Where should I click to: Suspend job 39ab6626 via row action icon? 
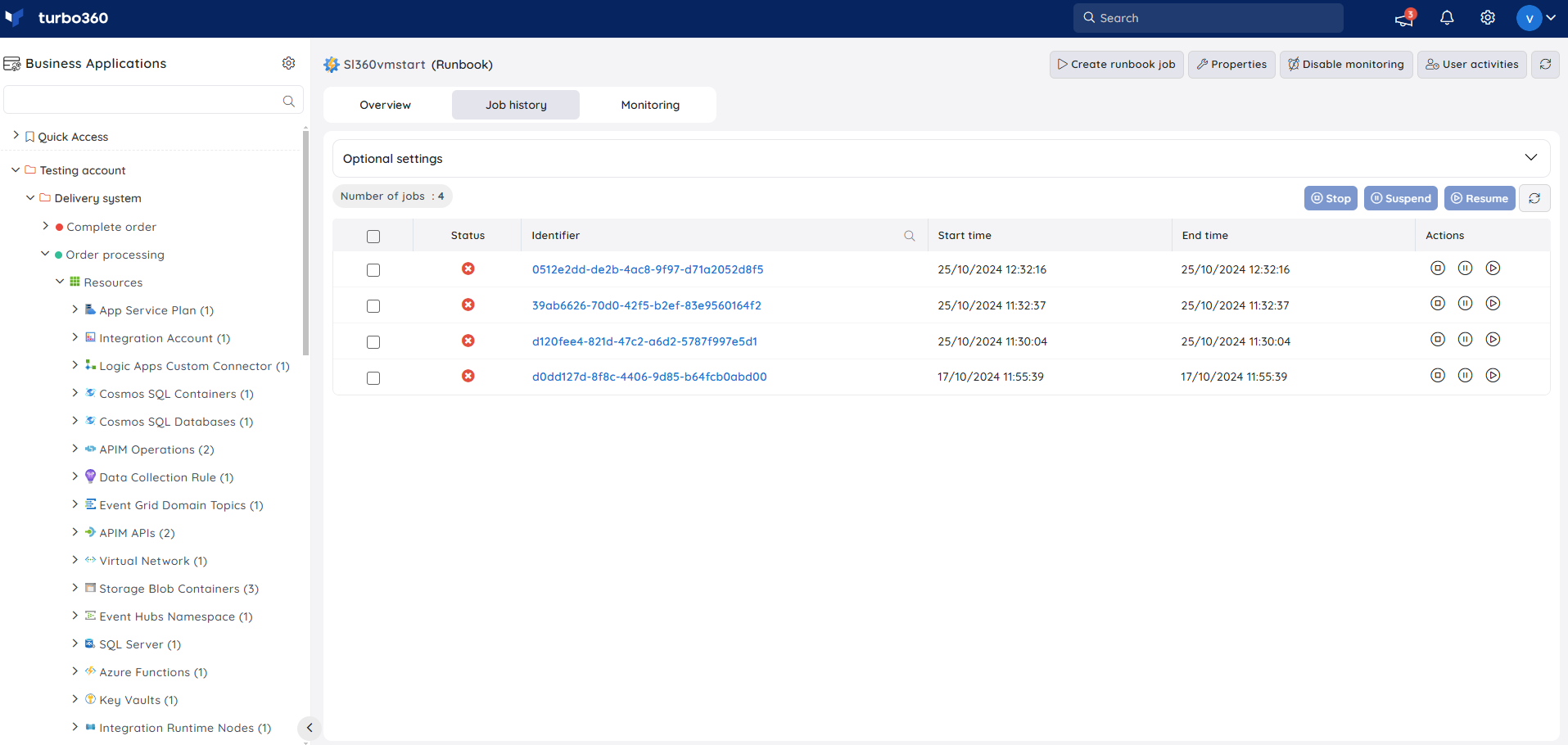click(x=1465, y=304)
